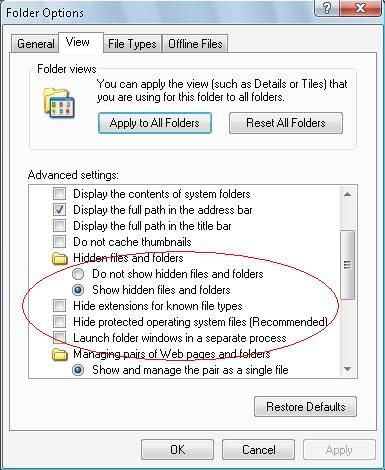Image resolution: width=385 pixels, height=470 pixels.
Task: Open the Offline Files tab
Action: [195, 44]
